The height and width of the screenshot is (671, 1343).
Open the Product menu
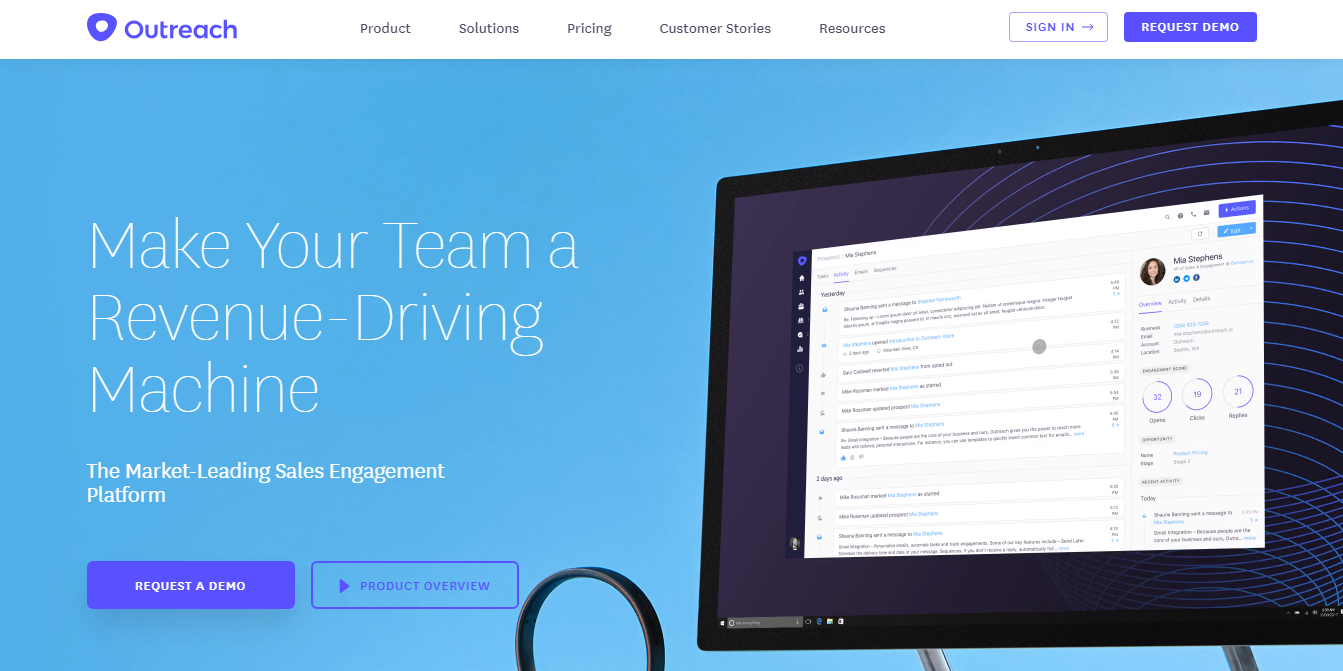(x=385, y=28)
